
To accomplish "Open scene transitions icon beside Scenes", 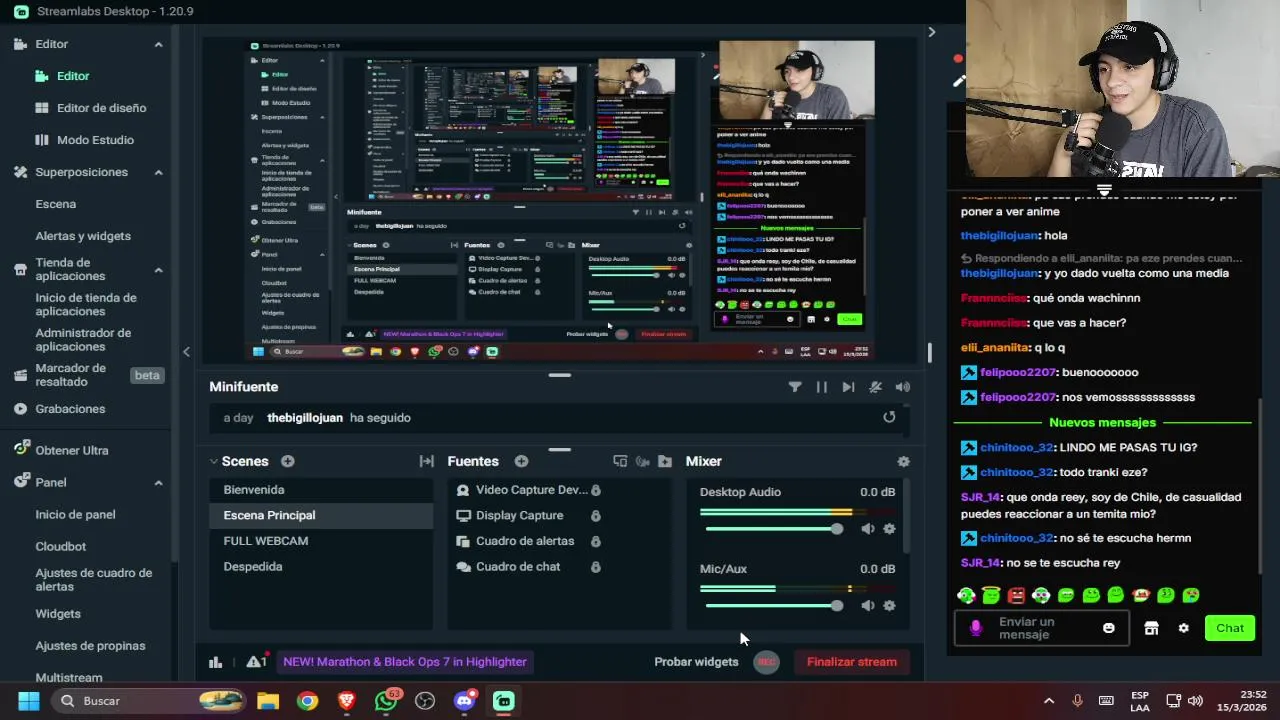I will [x=427, y=461].
